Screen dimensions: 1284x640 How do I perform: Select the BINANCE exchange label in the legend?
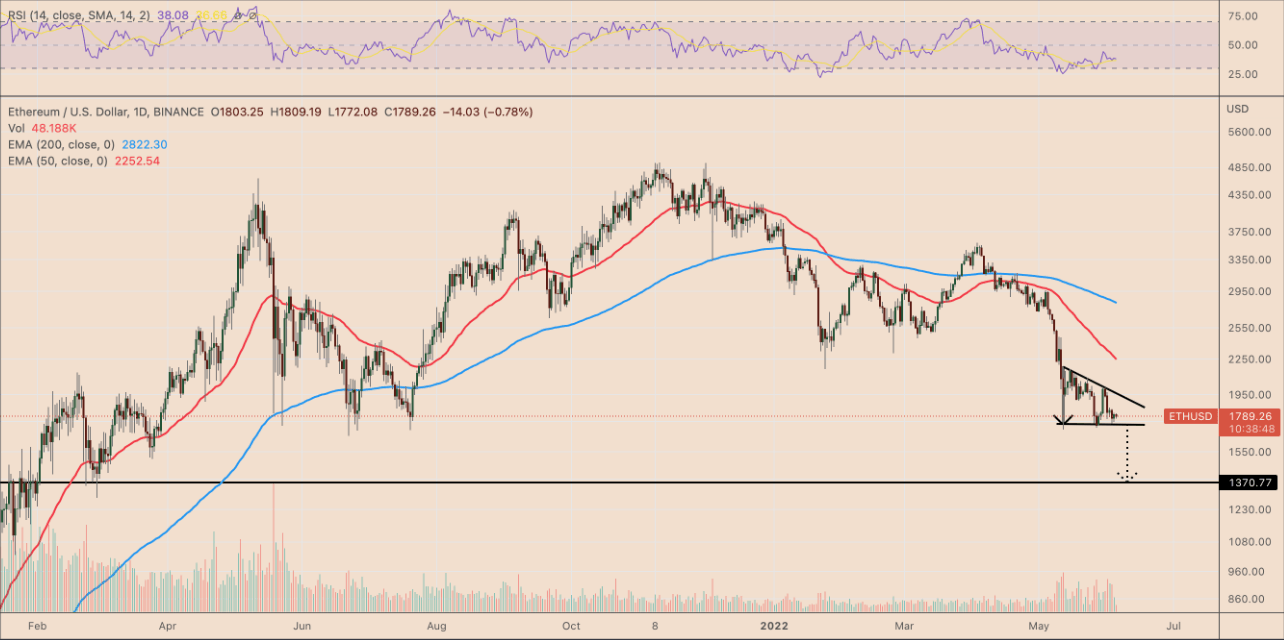click(x=180, y=111)
